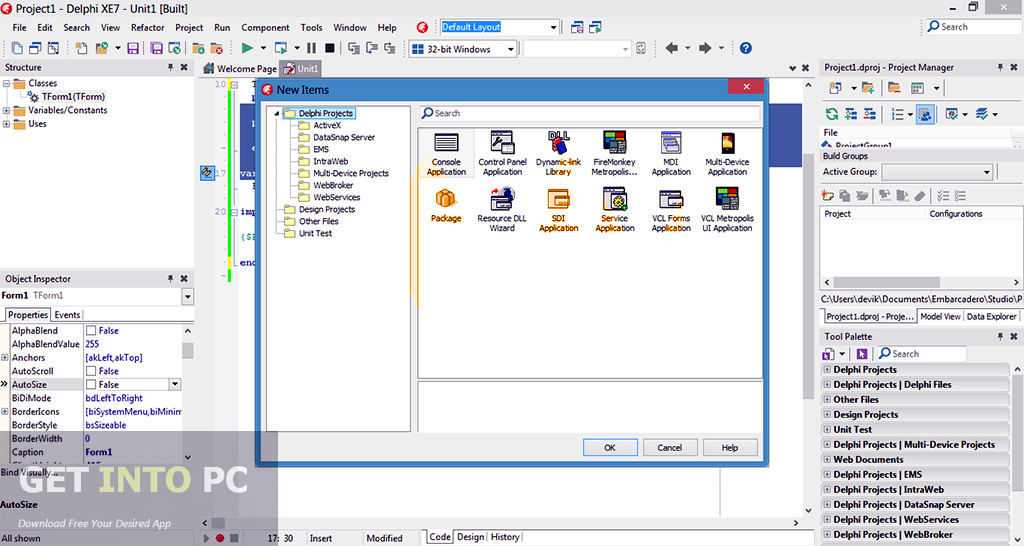Viewport: 1024px width, 546px height.
Task: Switch to the Events tab
Action: [67, 315]
